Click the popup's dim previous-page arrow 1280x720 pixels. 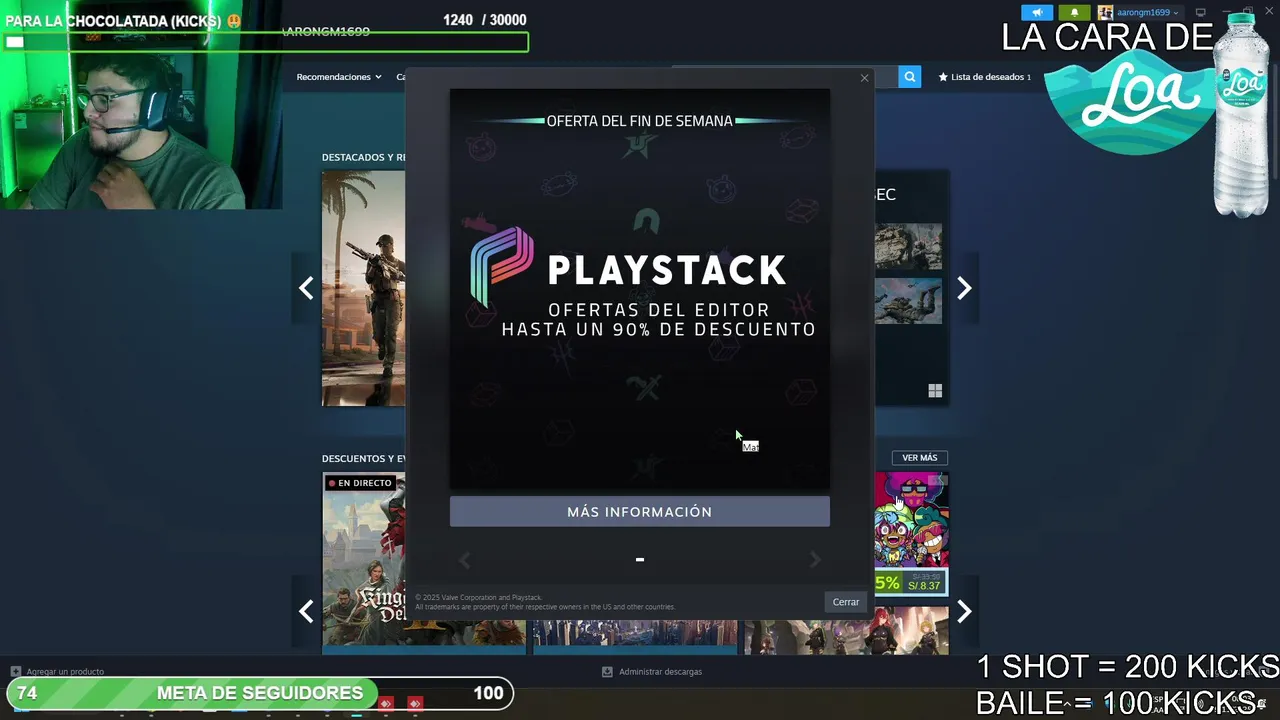point(464,560)
